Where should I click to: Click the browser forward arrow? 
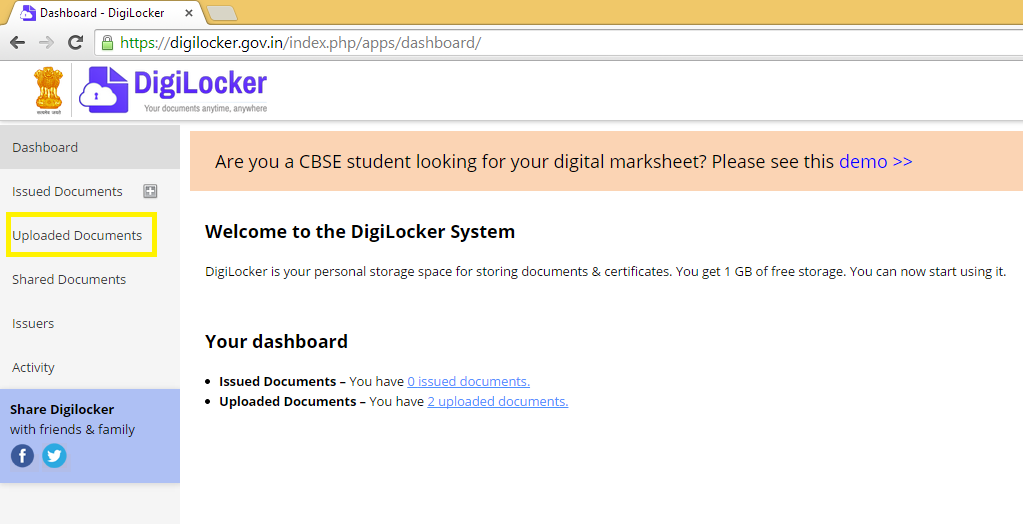(x=46, y=43)
